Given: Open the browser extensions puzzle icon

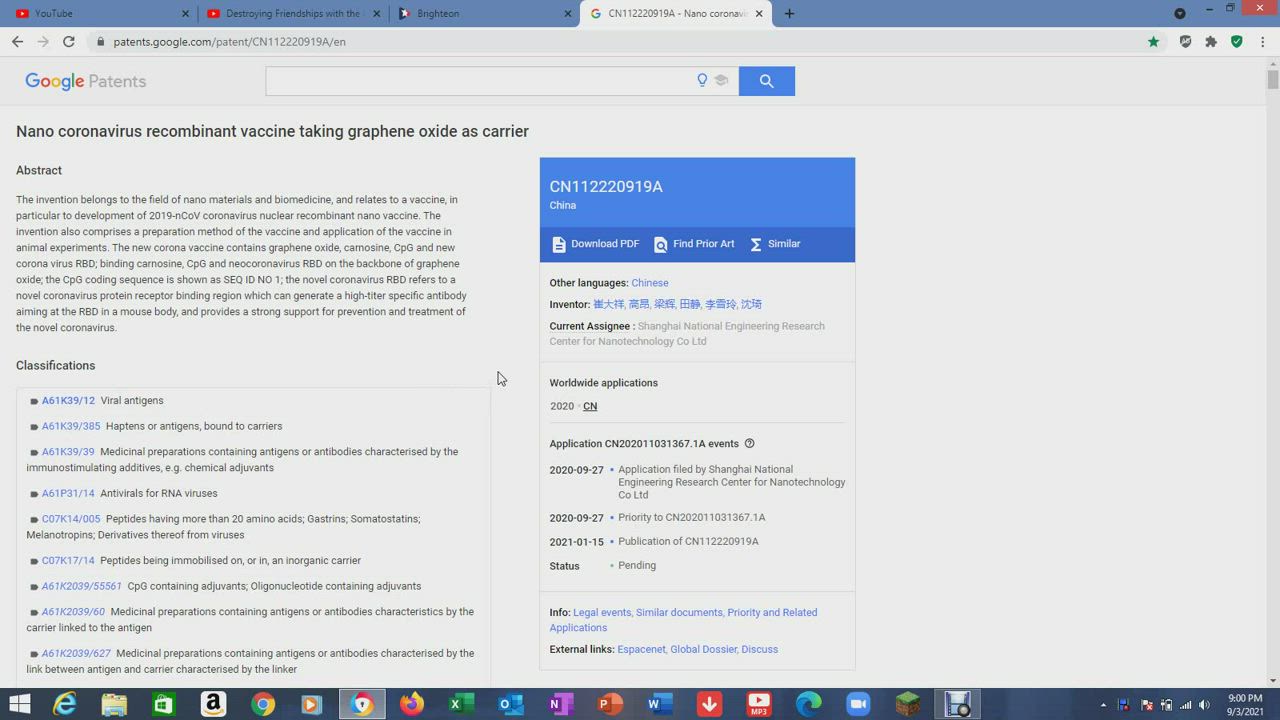Looking at the screenshot, I should pos(1211,42).
